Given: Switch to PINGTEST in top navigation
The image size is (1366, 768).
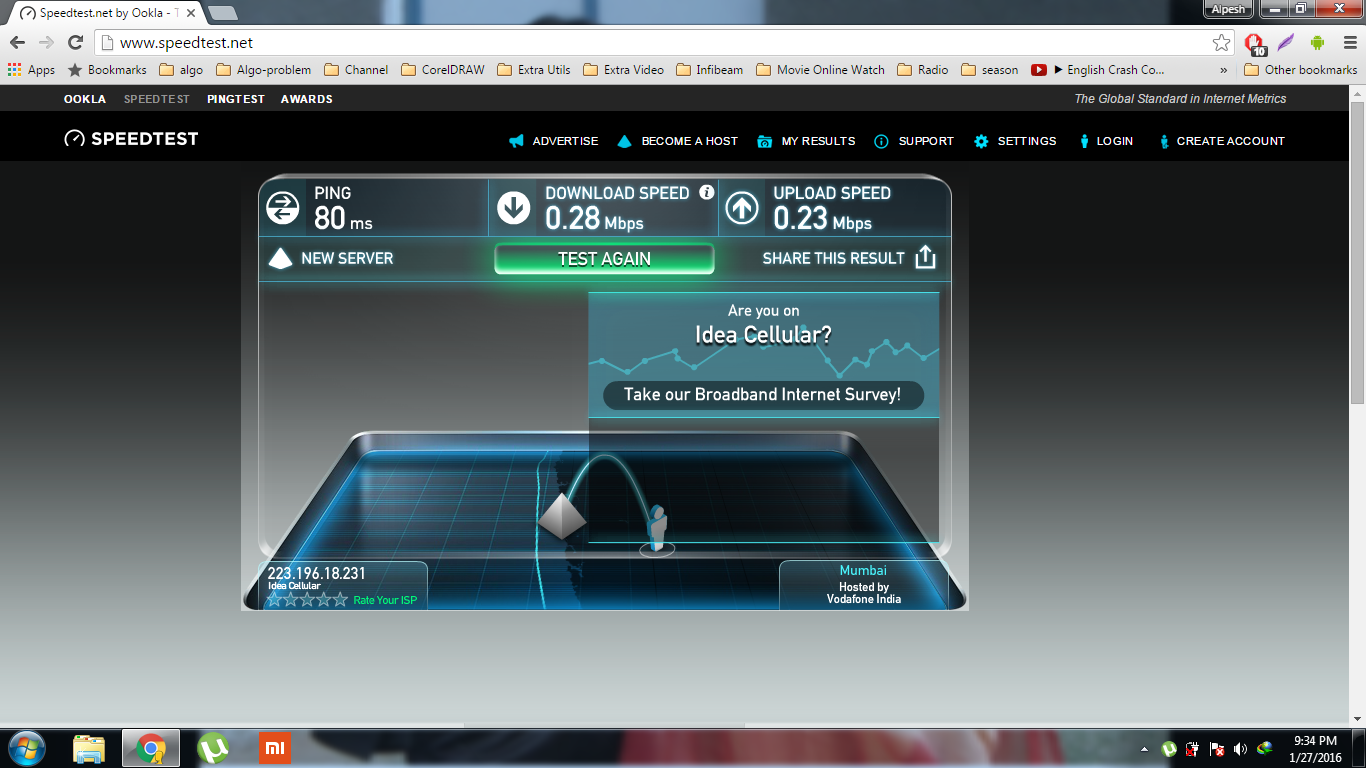Looking at the screenshot, I should pos(236,99).
